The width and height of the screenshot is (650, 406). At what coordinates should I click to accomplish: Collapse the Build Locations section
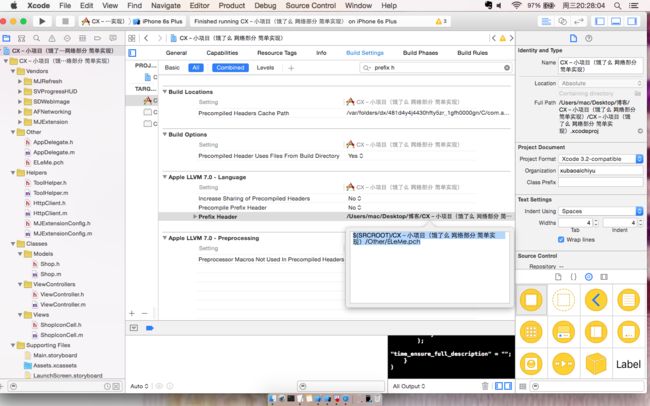[x=165, y=92]
